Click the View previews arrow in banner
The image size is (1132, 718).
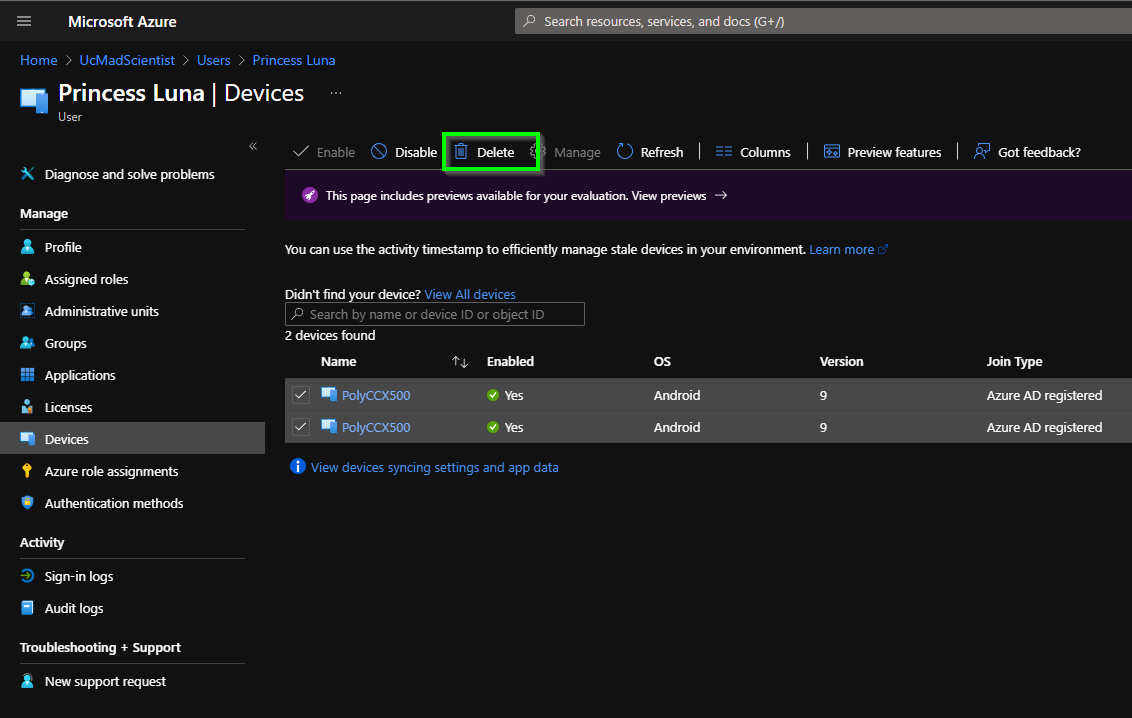720,196
